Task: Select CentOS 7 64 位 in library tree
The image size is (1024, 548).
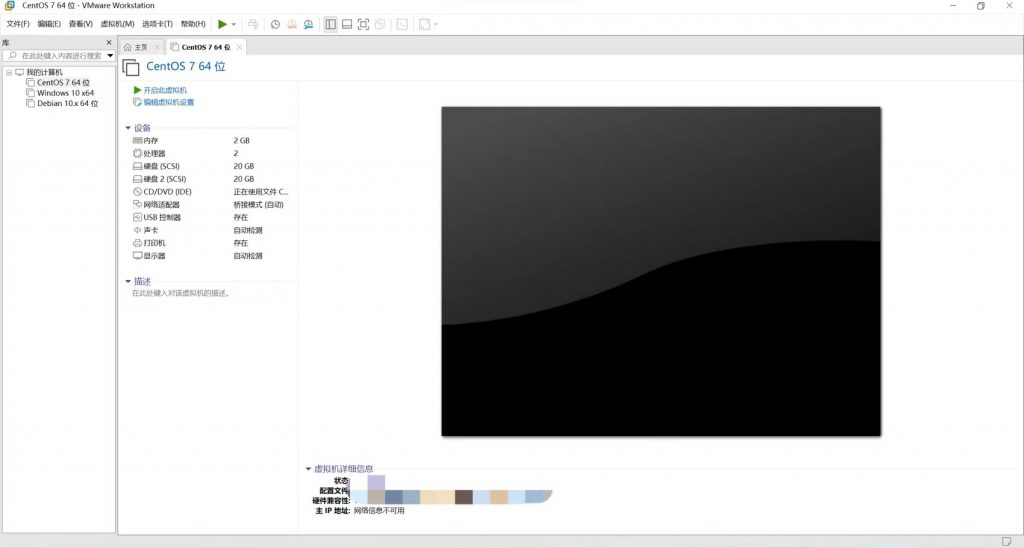Action: (63, 83)
